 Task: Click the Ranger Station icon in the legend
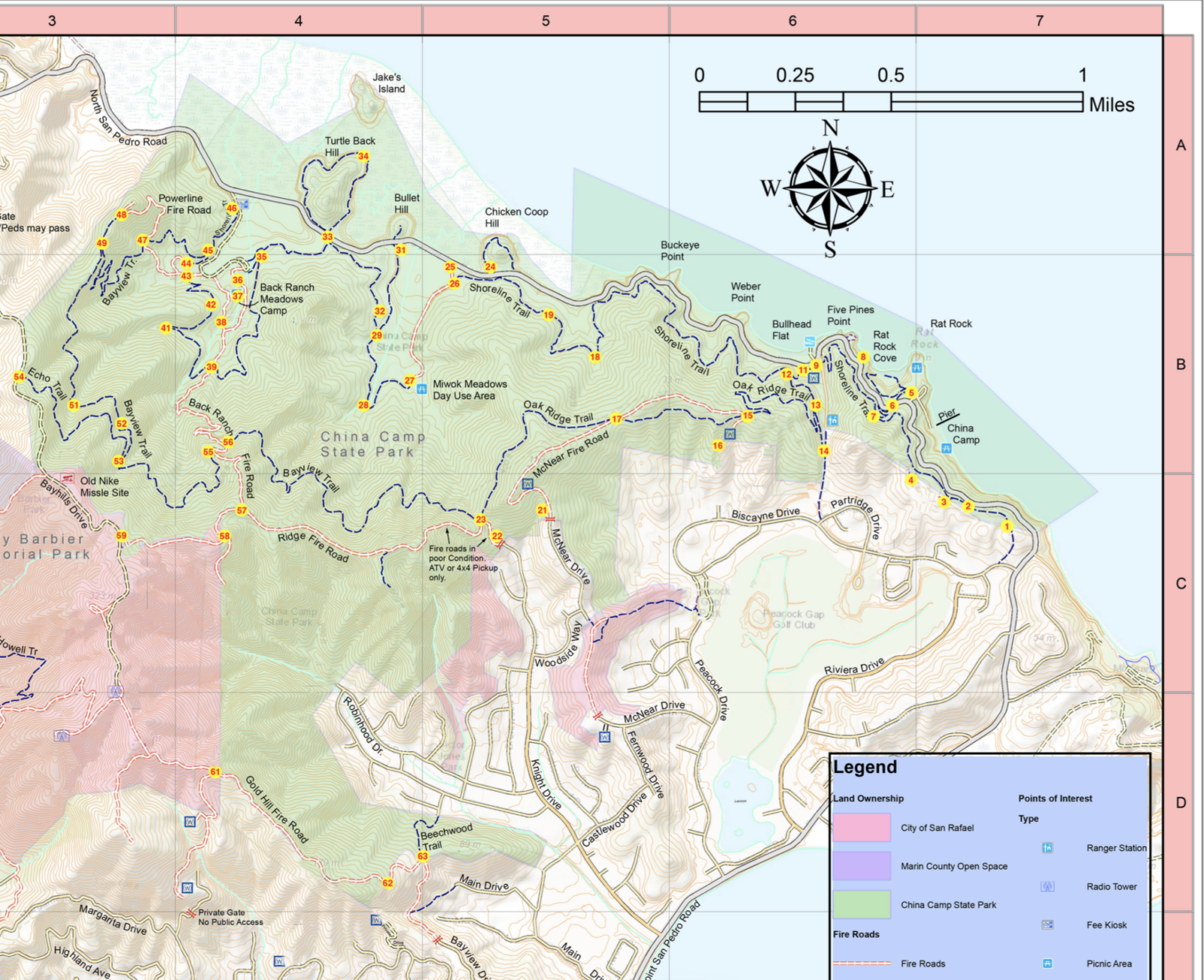tap(1047, 848)
